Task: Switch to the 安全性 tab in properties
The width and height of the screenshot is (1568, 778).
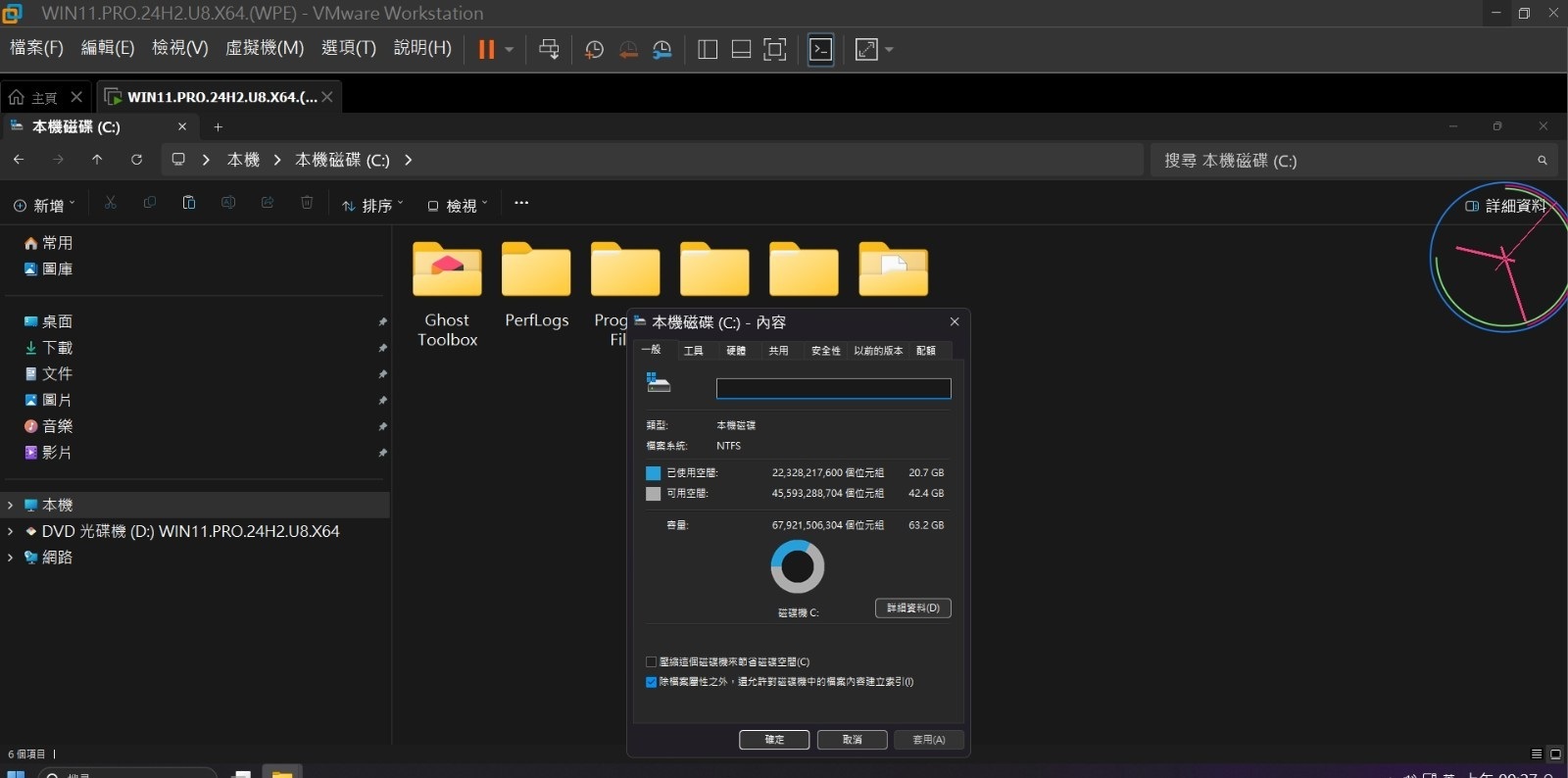Action: (826, 351)
